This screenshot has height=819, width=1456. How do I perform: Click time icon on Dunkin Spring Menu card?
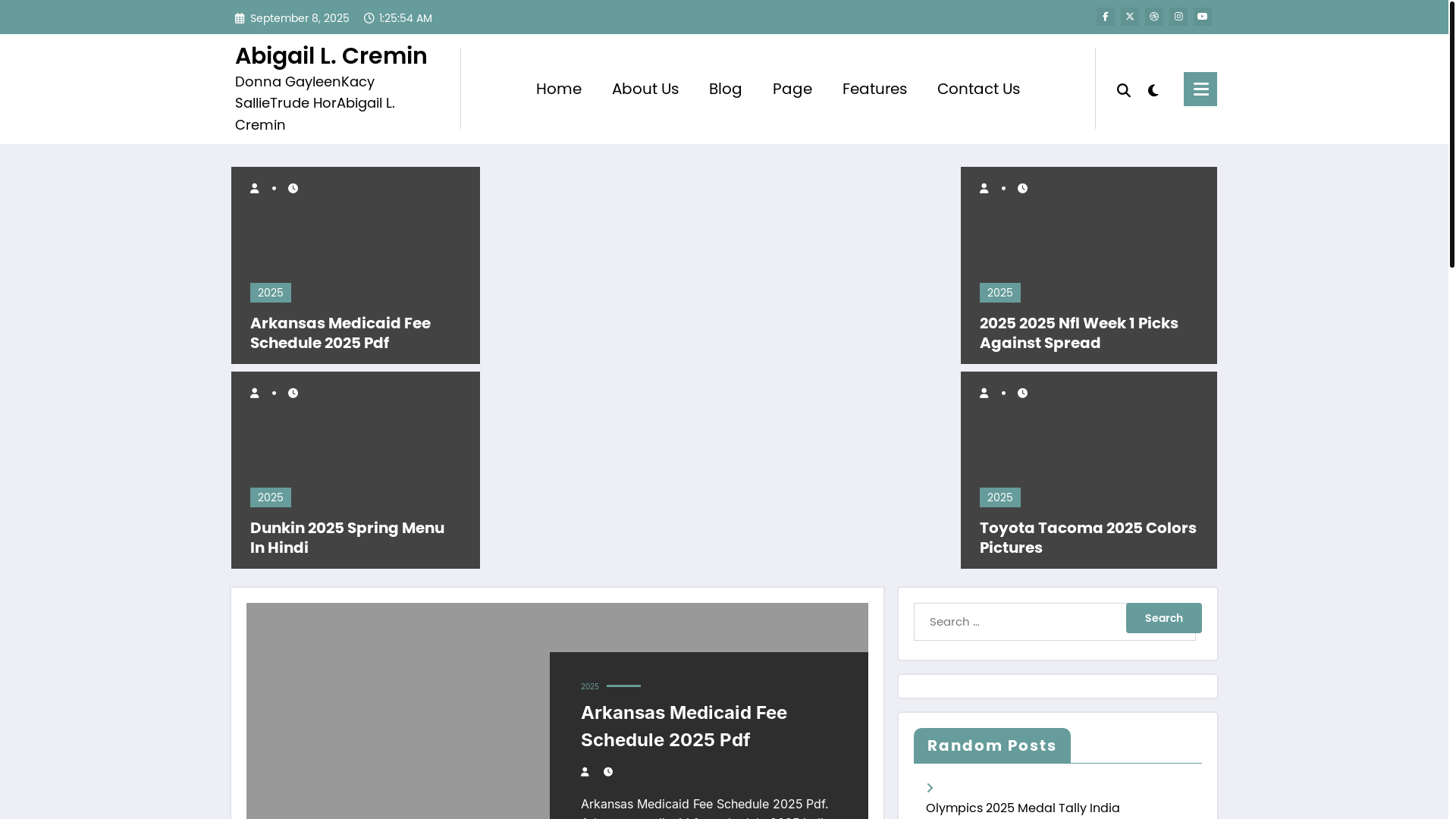tap(293, 393)
